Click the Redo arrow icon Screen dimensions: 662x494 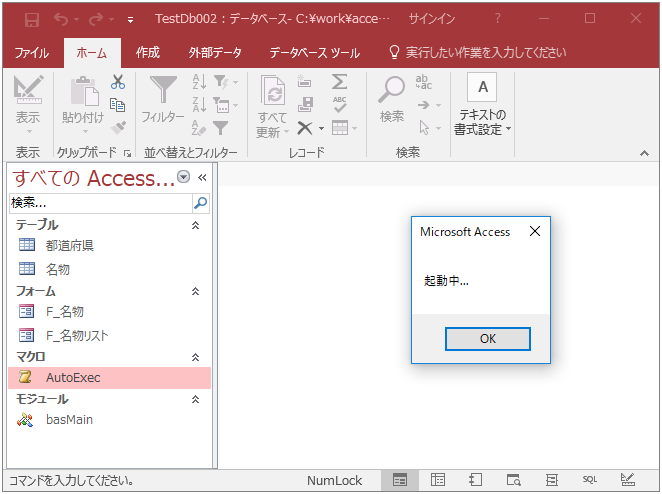click(x=96, y=19)
